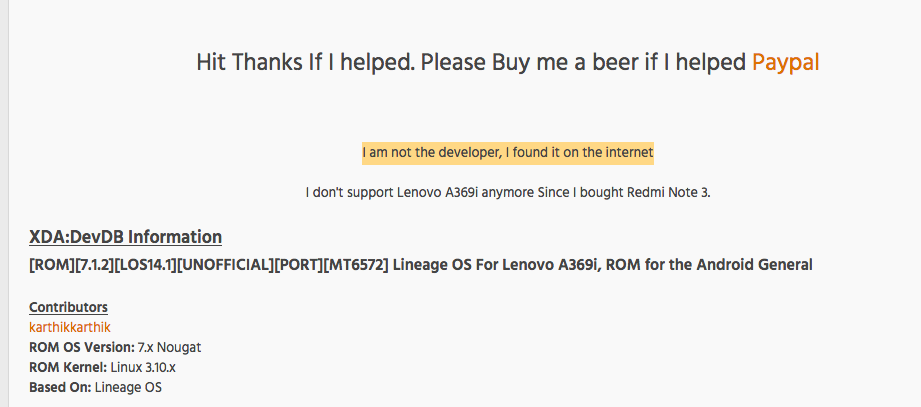This screenshot has width=921, height=407.
Task: Click the [ROM][7.1.2][LOS14.1] tag text
Action: [x=103, y=265]
